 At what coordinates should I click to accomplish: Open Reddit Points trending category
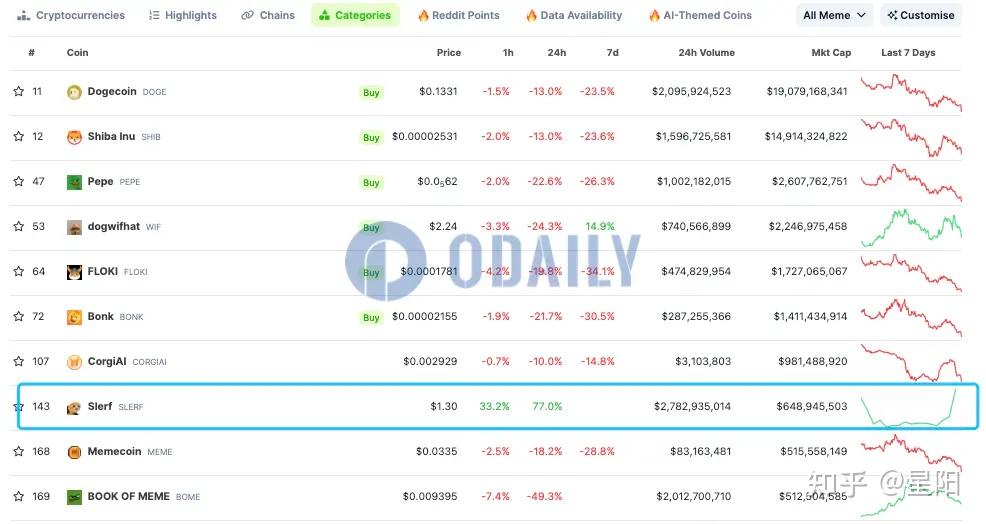[458, 15]
